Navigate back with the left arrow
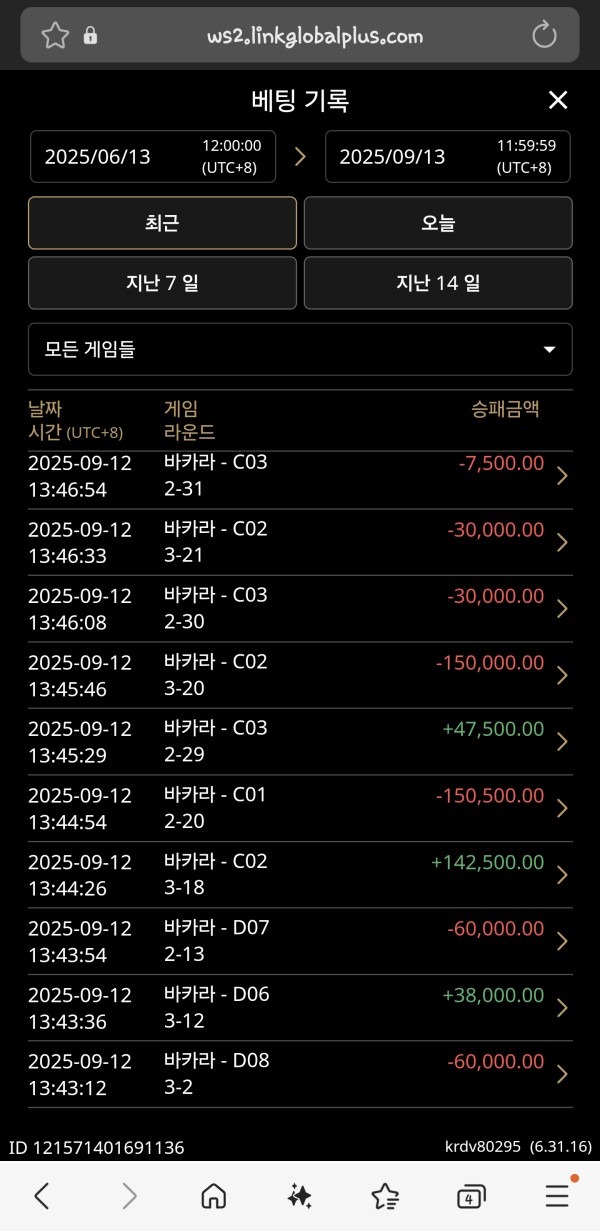Viewport: 600px width, 1231px height. coord(42,1196)
